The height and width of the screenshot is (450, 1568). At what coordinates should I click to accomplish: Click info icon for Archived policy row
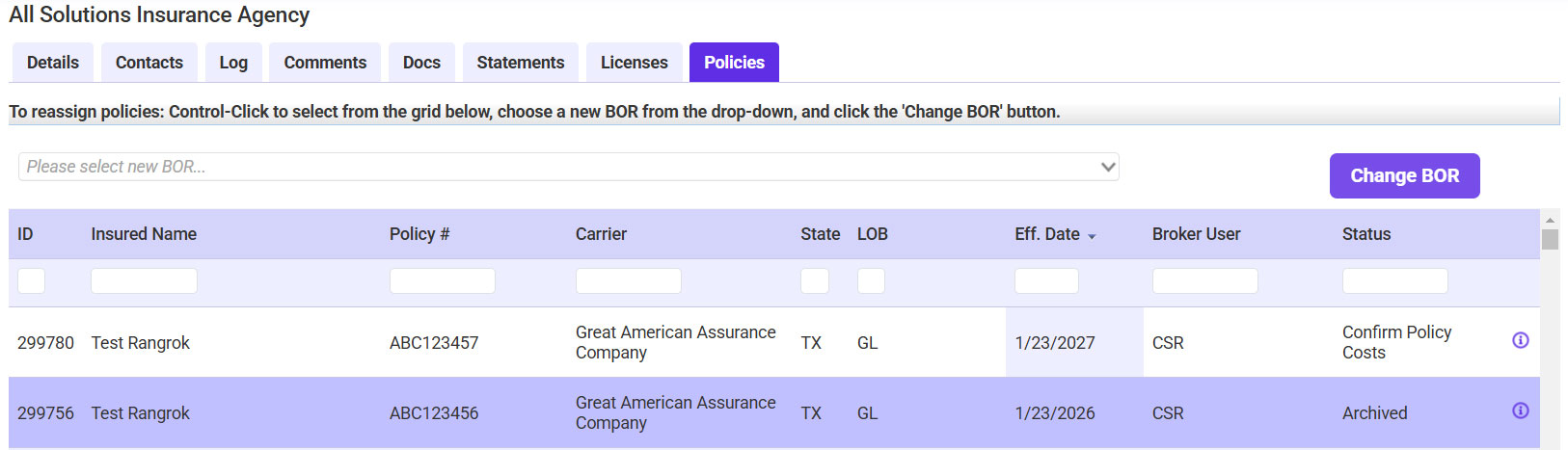[1520, 410]
